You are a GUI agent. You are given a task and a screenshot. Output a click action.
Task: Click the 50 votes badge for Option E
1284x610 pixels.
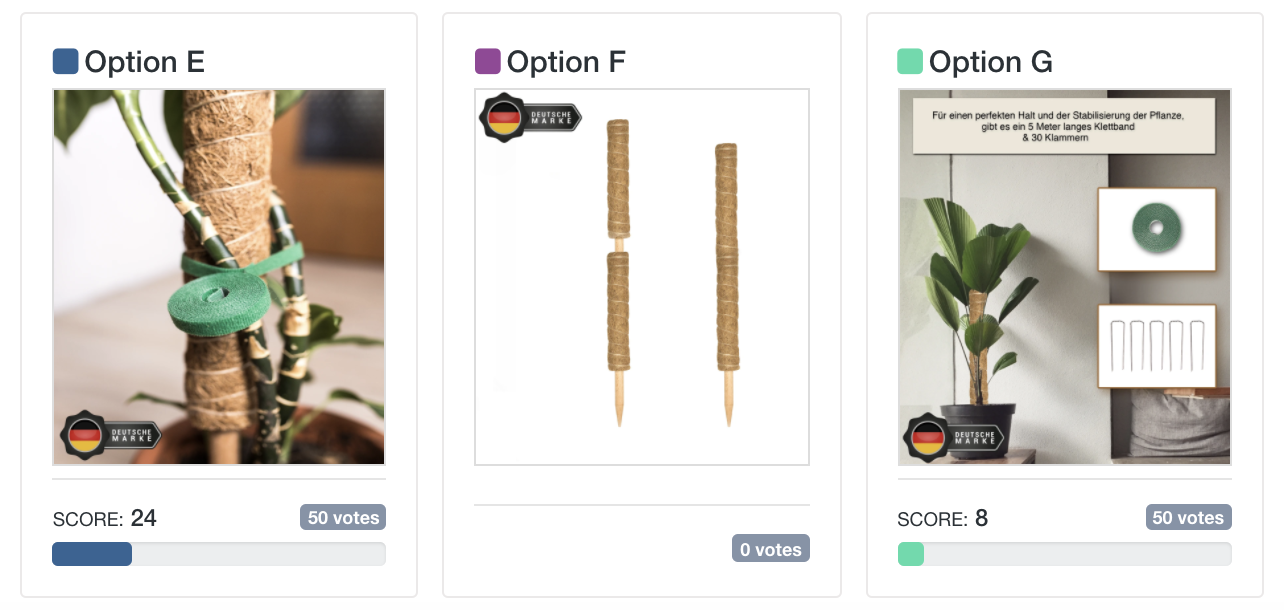[x=343, y=518]
